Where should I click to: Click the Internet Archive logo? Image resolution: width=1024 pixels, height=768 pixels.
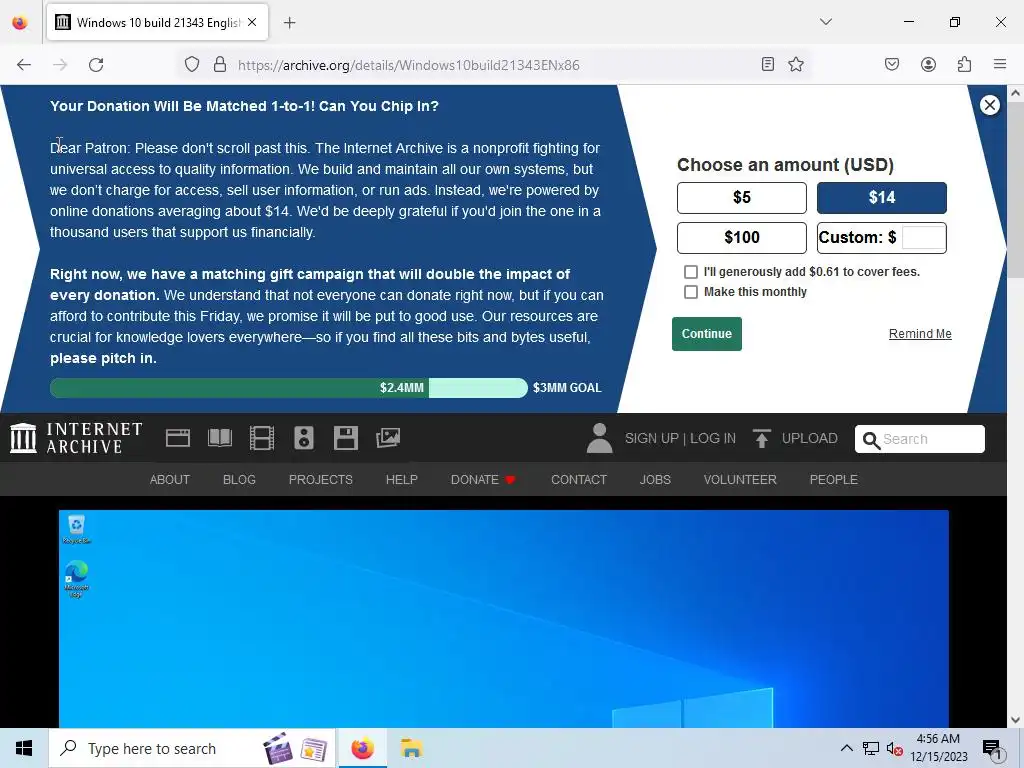(x=76, y=438)
